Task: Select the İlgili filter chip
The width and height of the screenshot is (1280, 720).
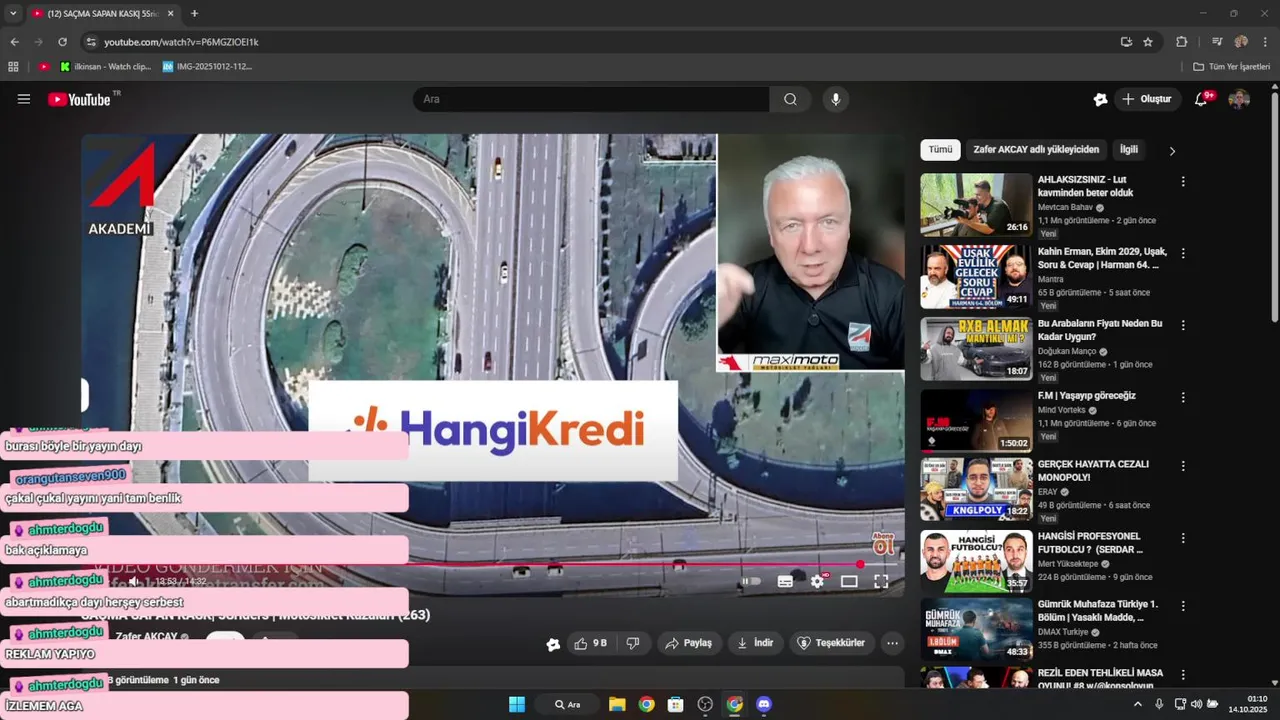Action: point(1129,150)
